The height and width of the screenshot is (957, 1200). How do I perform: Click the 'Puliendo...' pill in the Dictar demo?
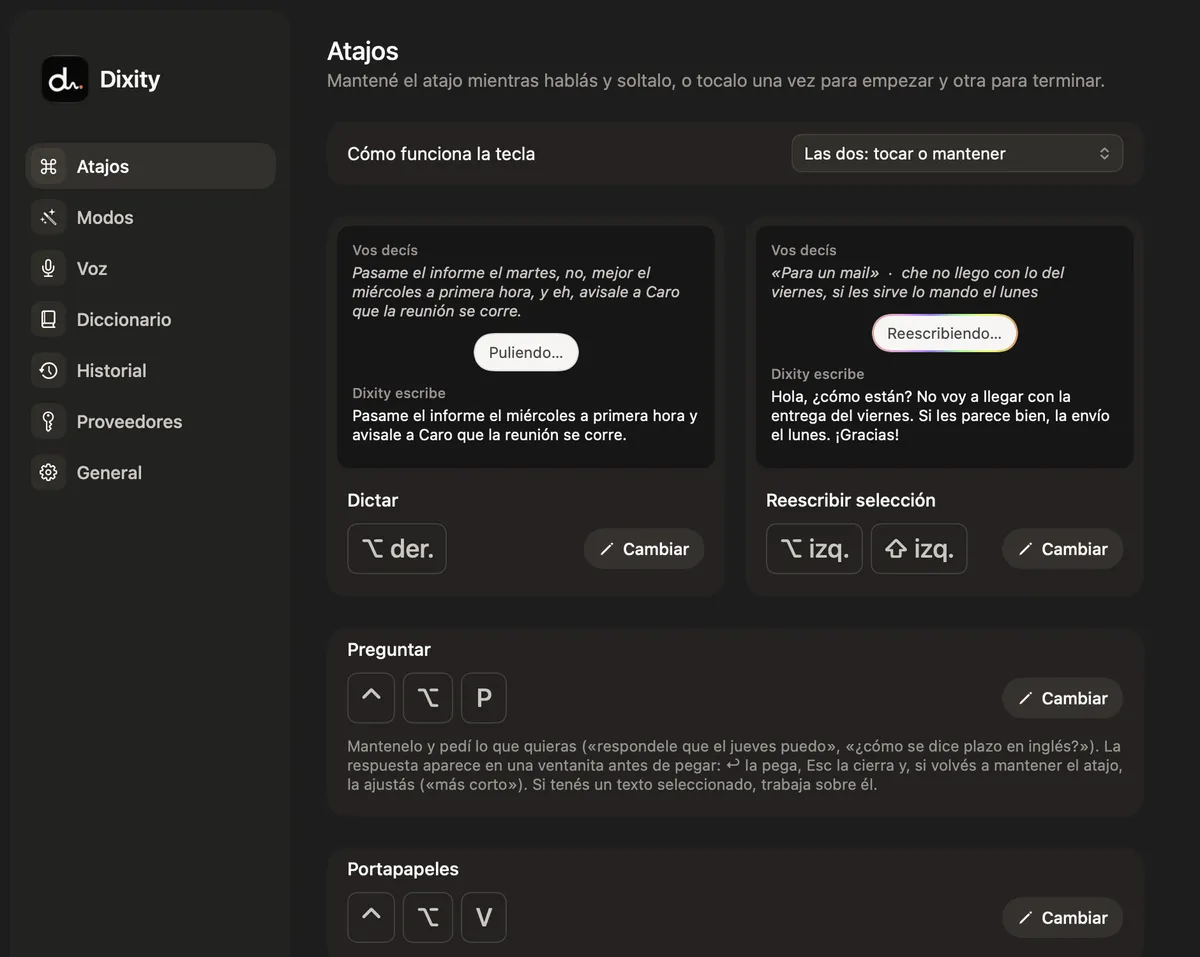526,352
